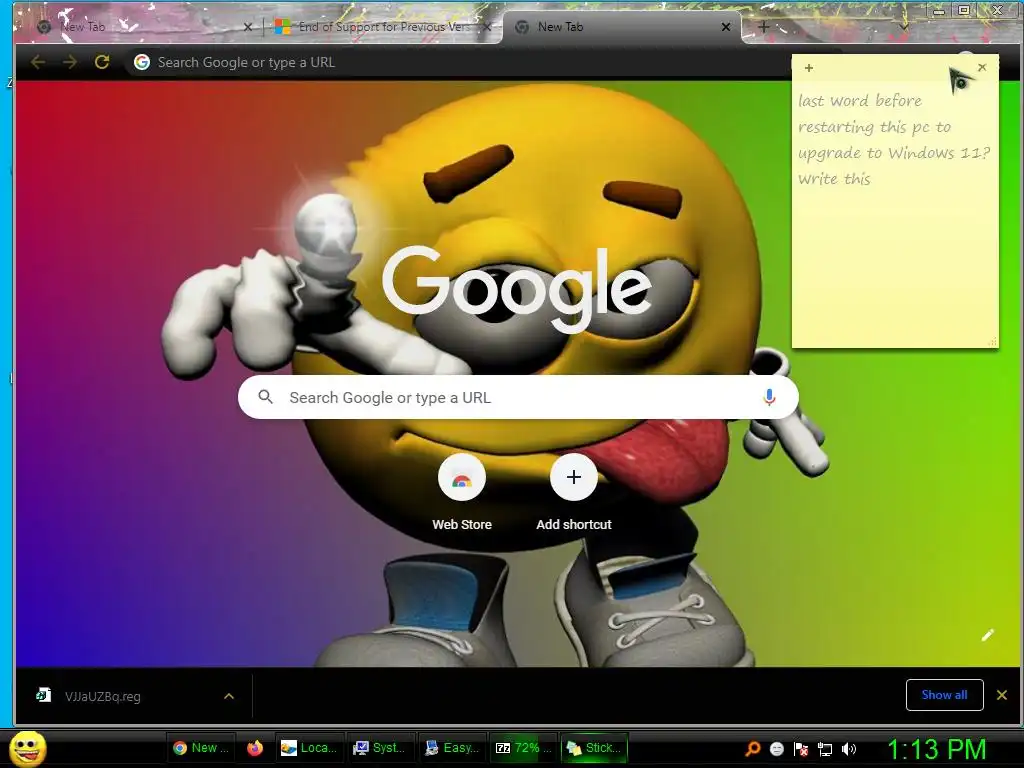Reload the current page

(102, 62)
